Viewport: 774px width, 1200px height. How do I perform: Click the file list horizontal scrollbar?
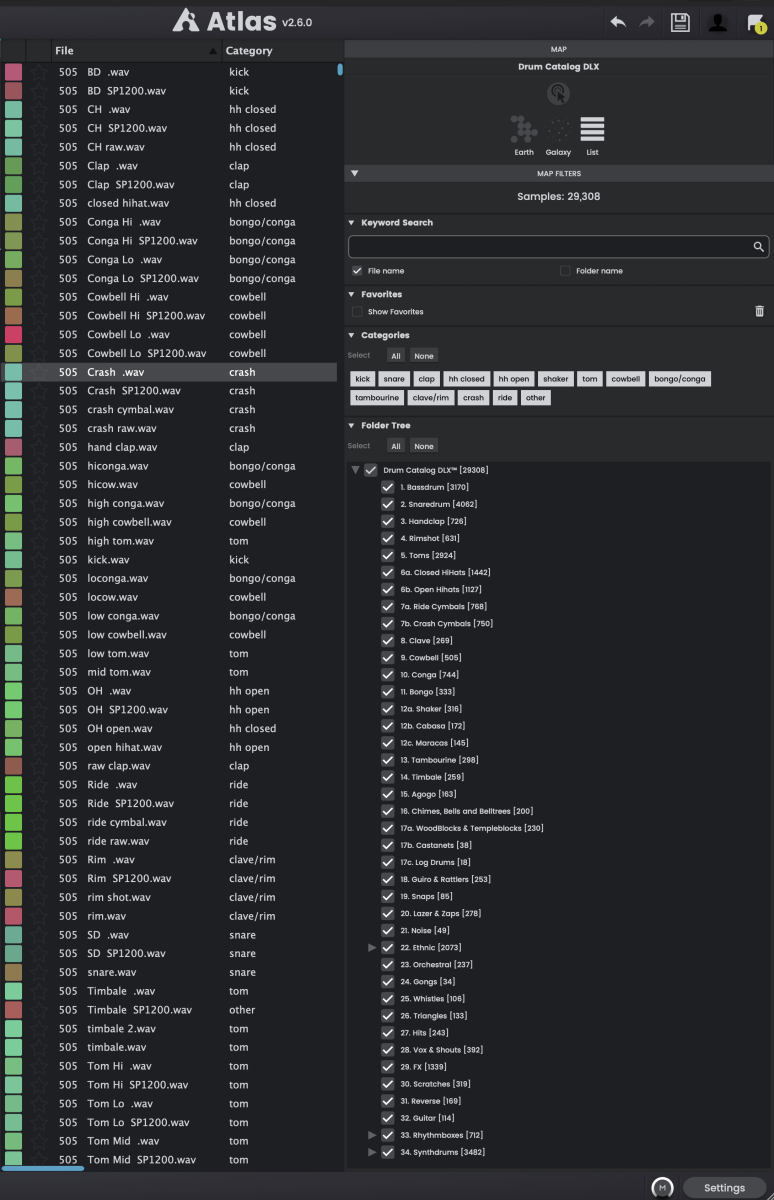tap(44, 1168)
